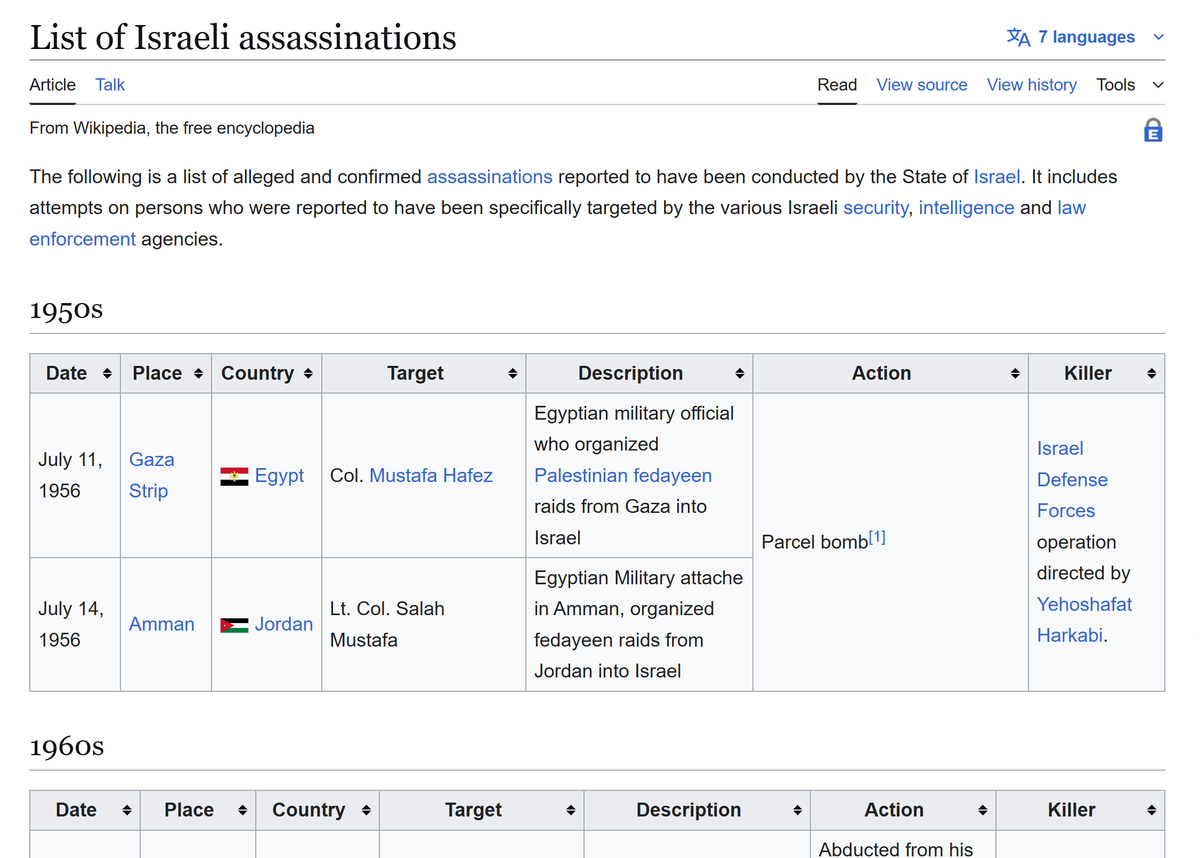Open the language translation icon
The height and width of the screenshot is (858, 1200).
[1018, 37]
